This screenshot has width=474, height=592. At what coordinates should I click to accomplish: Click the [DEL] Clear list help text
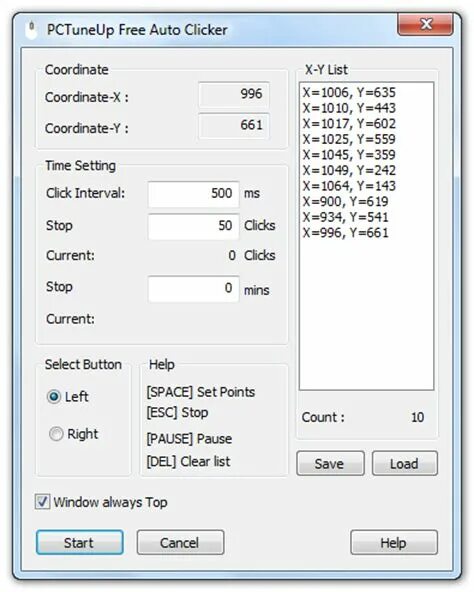coord(188,461)
